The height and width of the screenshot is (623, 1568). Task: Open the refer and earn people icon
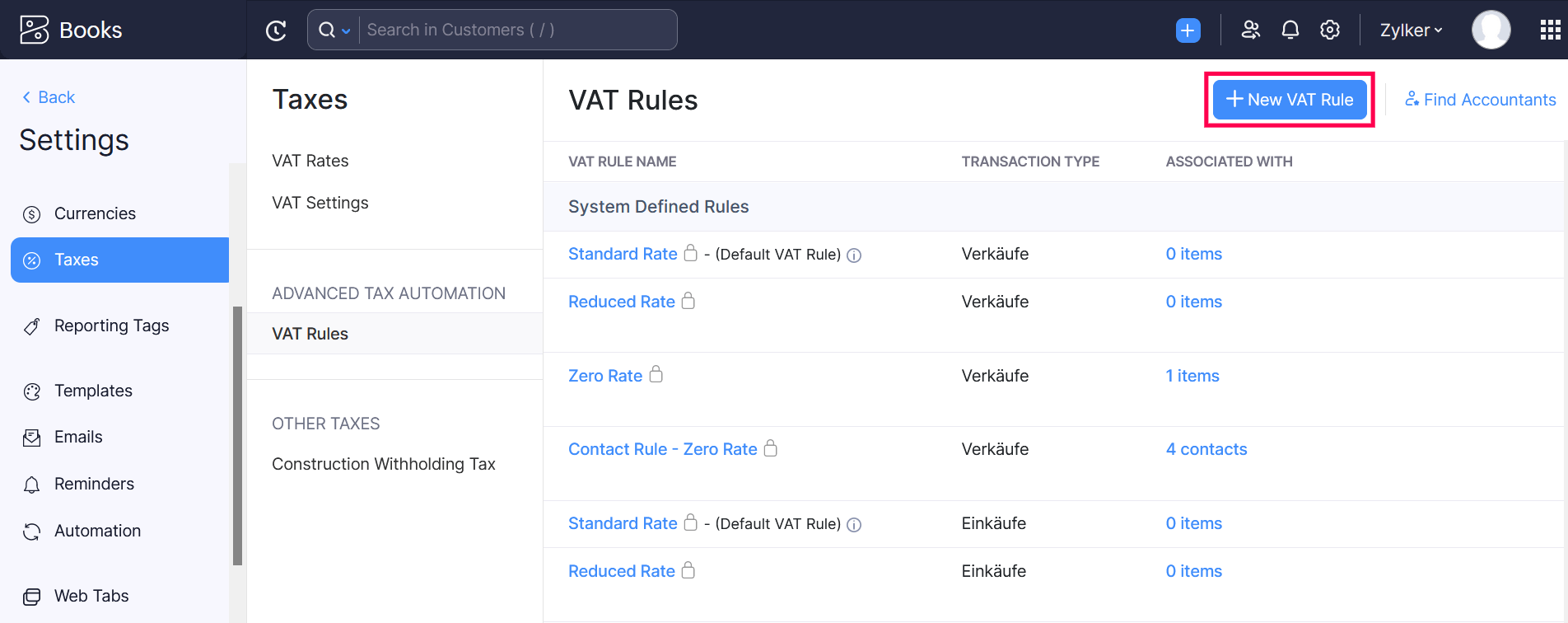[1250, 30]
